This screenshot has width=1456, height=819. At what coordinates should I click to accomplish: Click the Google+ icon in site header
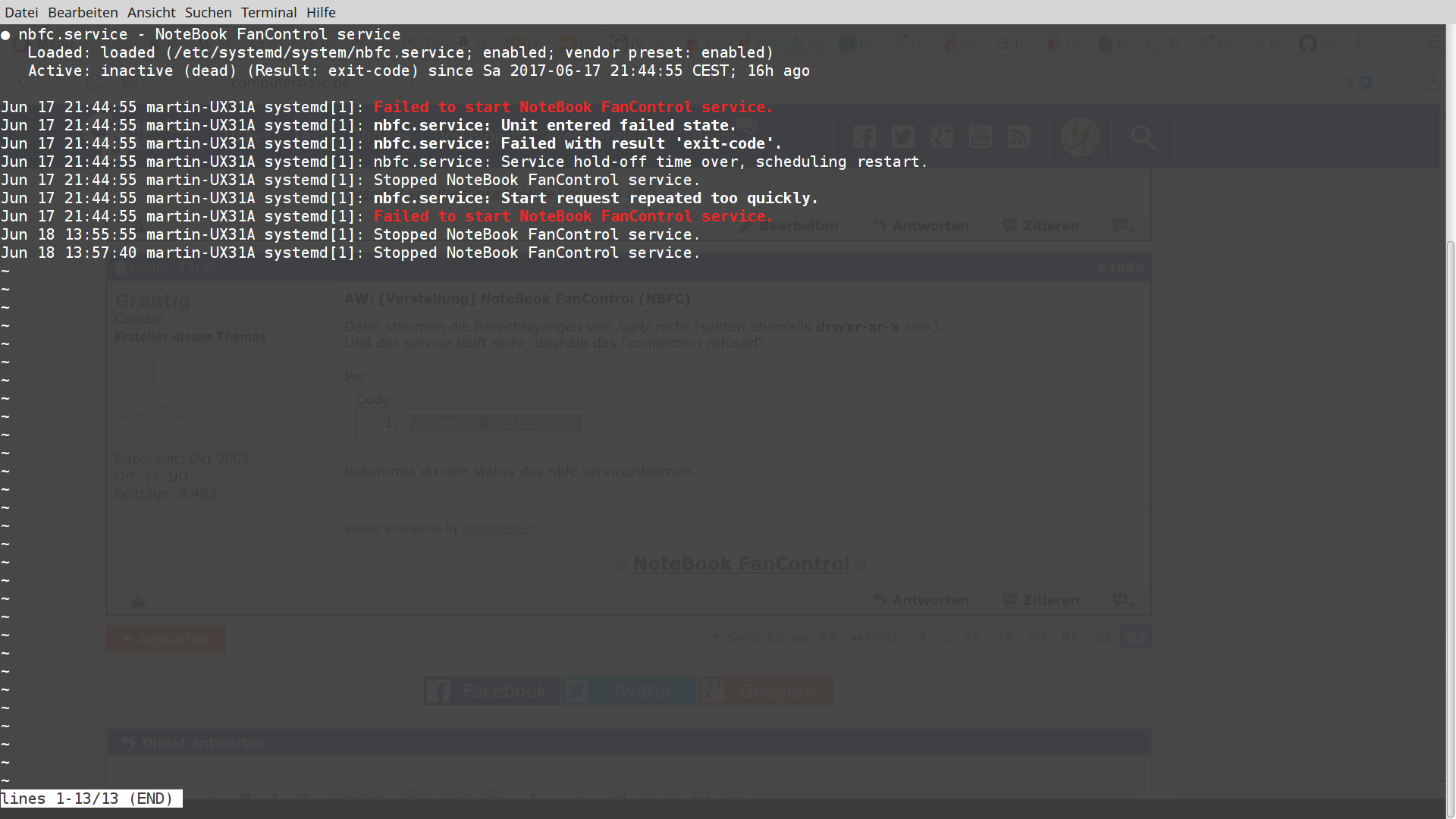[941, 137]
